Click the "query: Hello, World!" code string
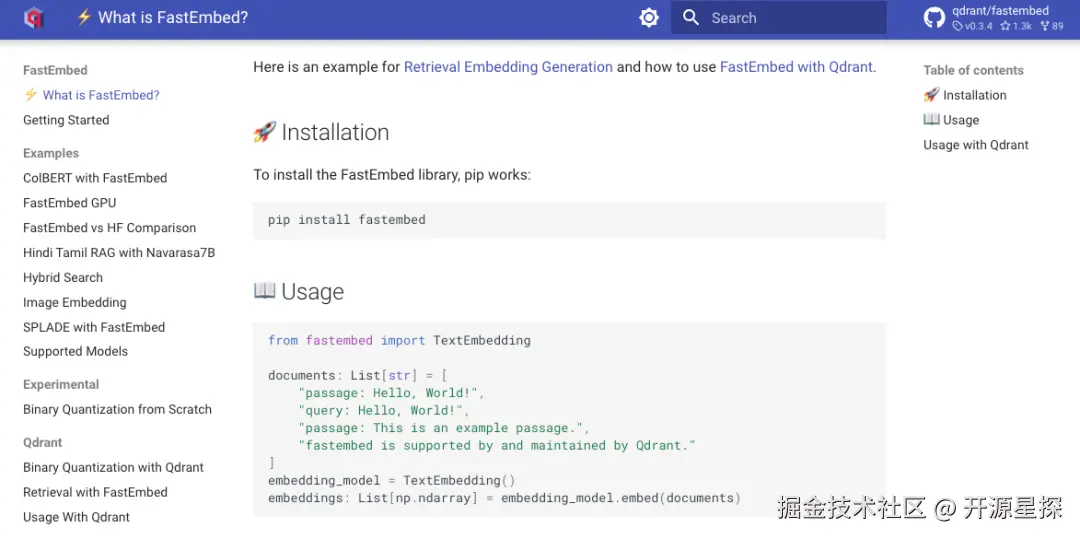Image resolution: width=1080 pixels, height=539 pixels. (x=380, y=410)
